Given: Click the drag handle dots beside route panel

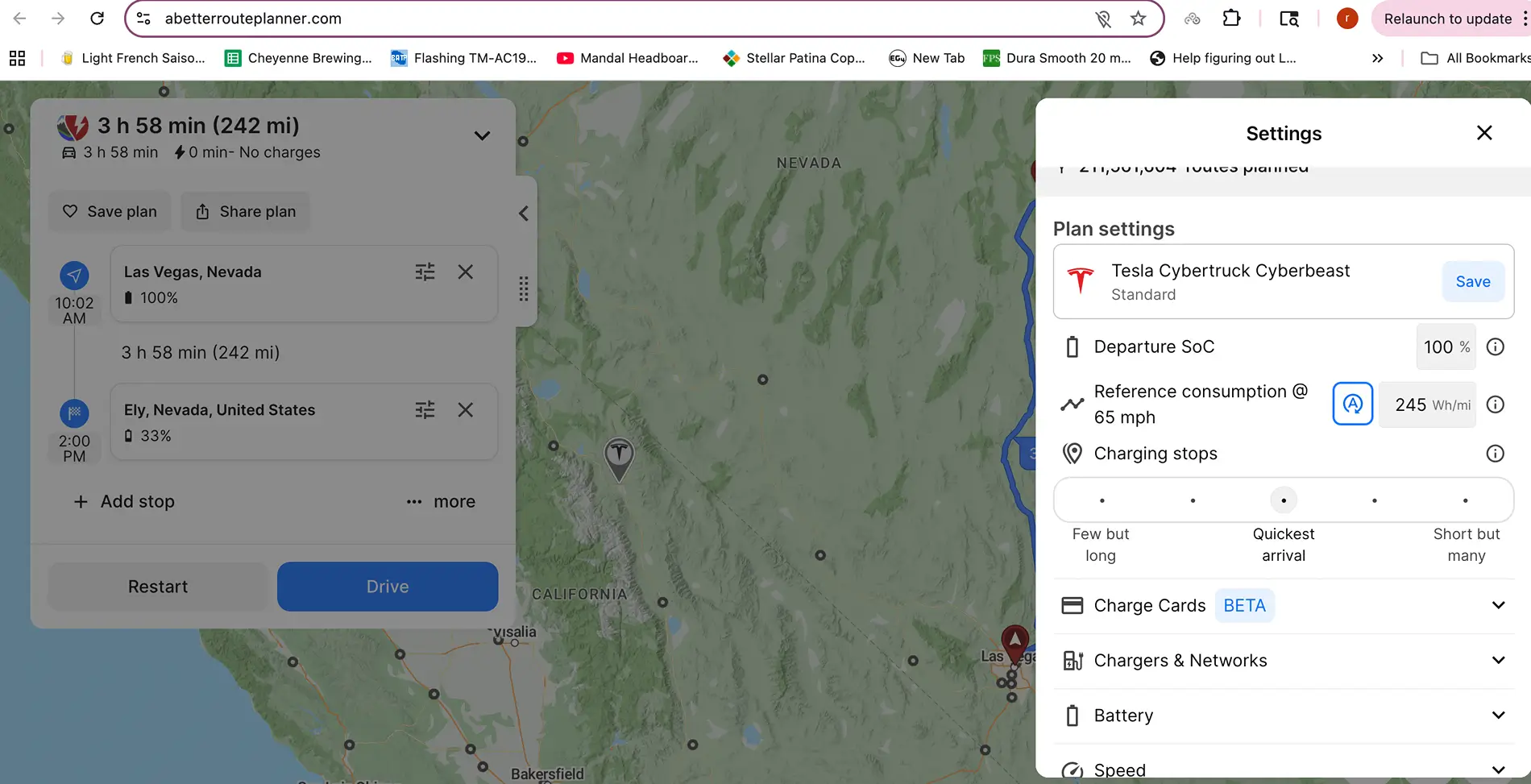Looking at the screenshot, I should point(524,288).
